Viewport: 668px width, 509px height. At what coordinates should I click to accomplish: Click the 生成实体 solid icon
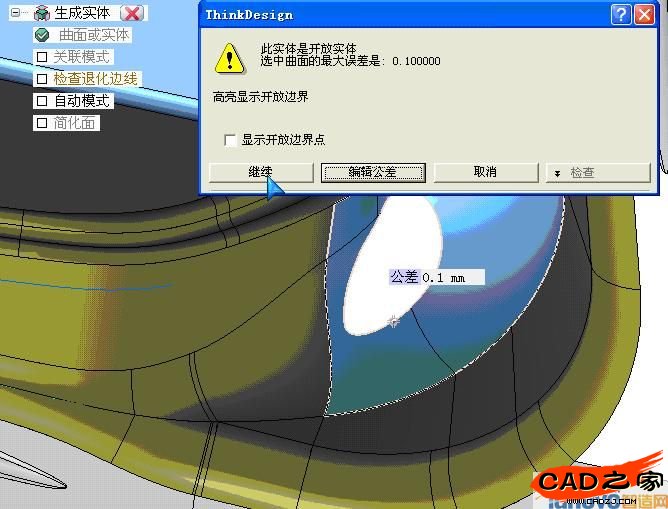[41, 13]
